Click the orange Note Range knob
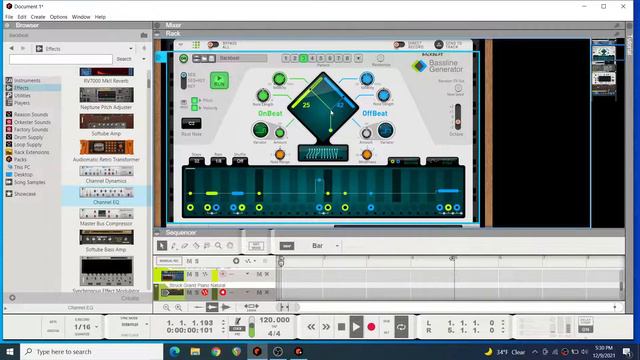Image resolution: width=640 pixels, height=360 pixels. pos(280,155)
